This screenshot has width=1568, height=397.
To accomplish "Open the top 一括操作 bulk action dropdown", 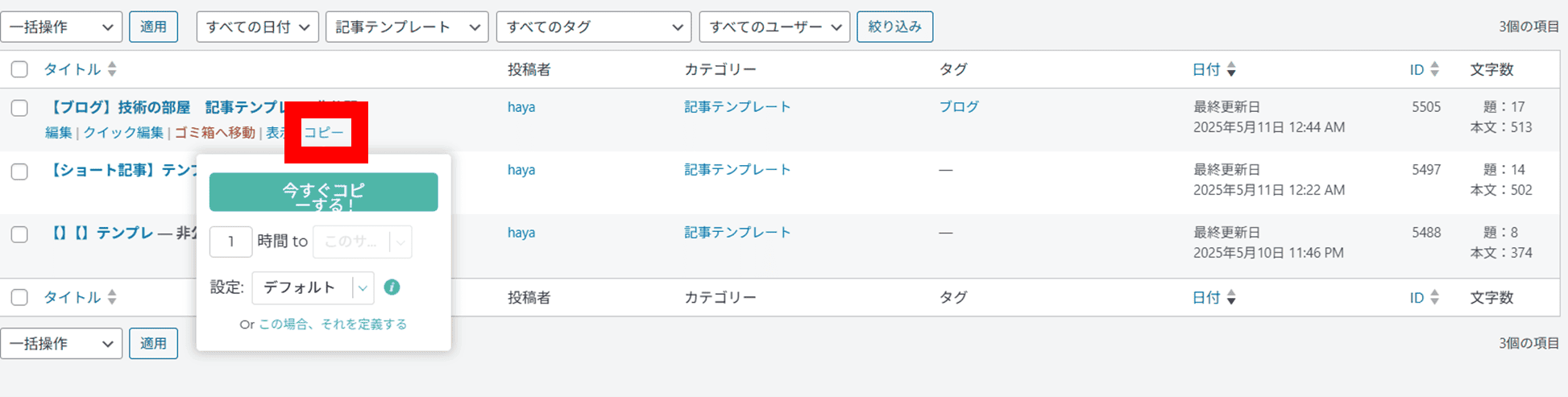I will click(61, 27).
